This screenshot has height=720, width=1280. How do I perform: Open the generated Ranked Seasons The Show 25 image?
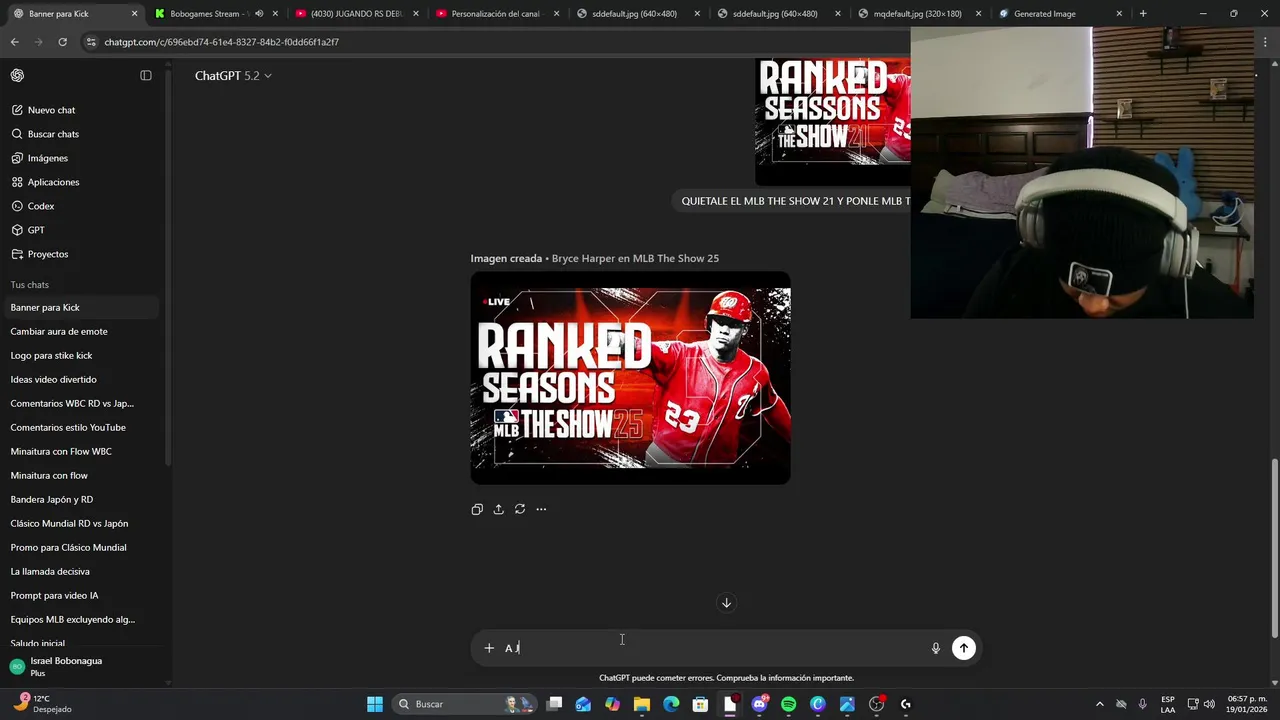pyautogui.click(x=630, y=378)
